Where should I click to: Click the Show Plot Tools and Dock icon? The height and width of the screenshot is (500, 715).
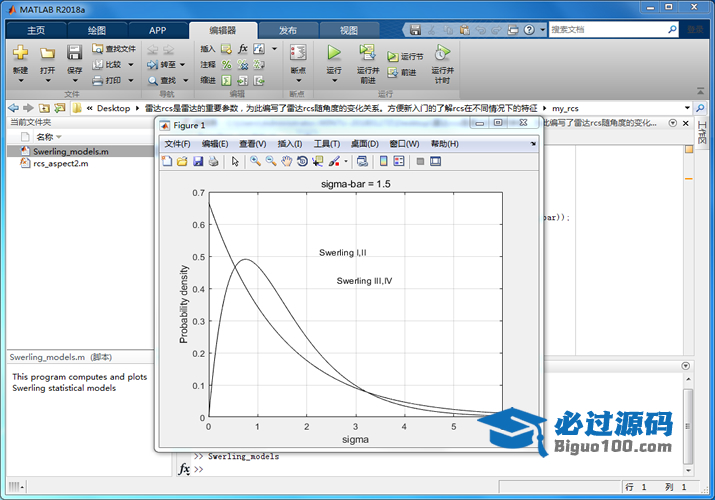coord(435,161)
